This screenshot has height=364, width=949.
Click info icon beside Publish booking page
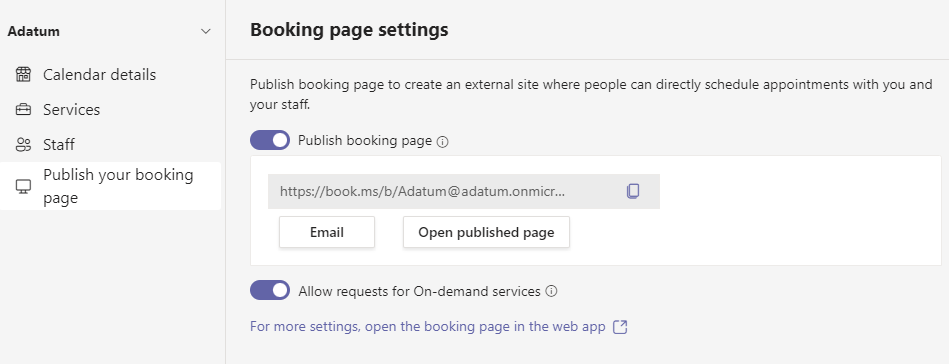pos(442,142)
